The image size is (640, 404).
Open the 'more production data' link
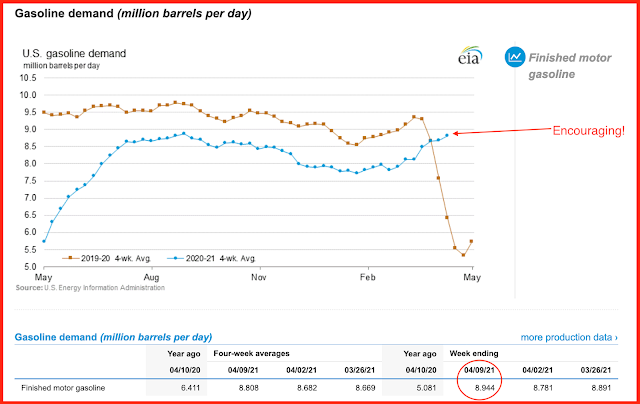pos(569,337)
